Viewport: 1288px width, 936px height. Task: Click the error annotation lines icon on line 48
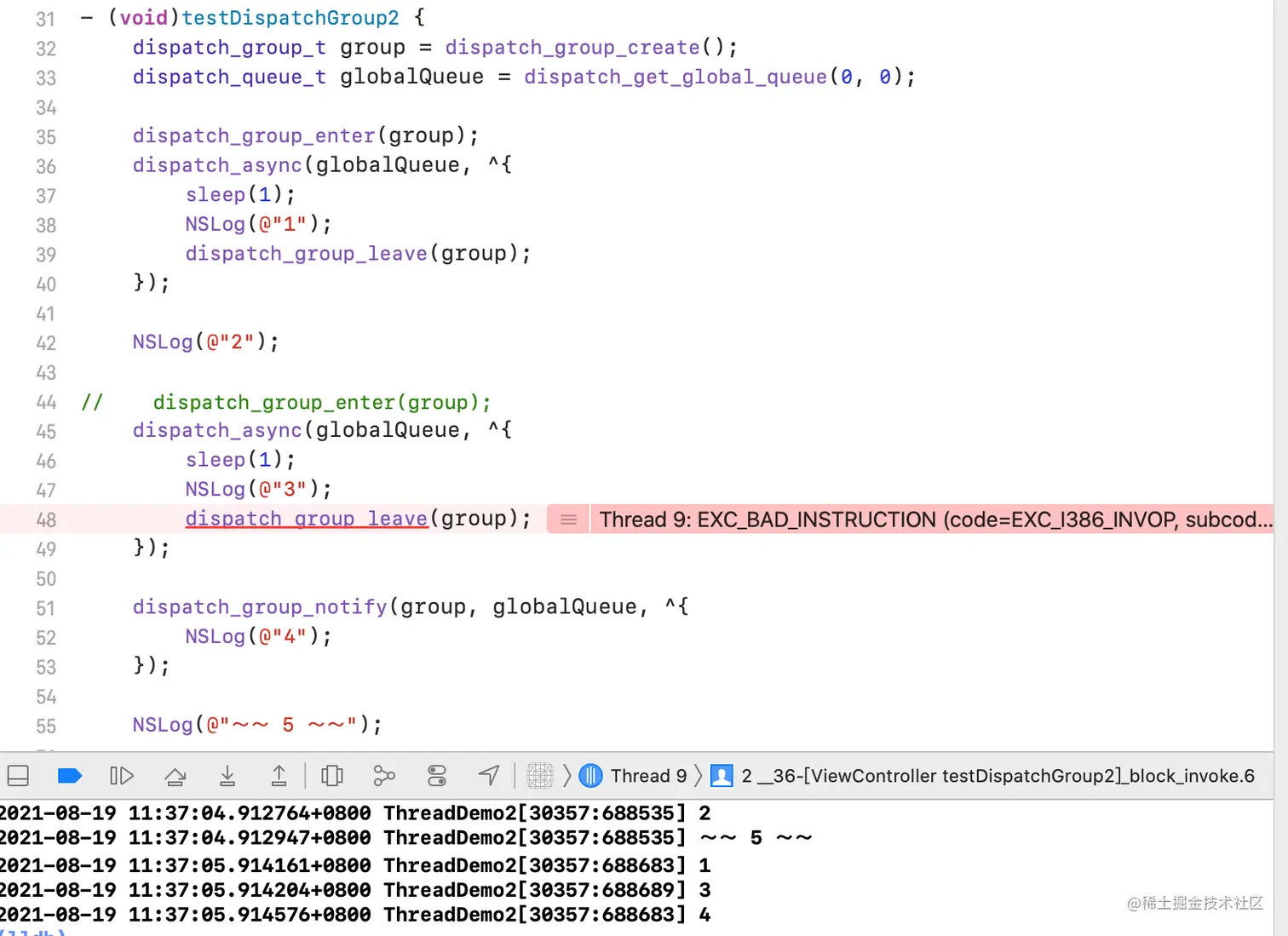point(568,520)
